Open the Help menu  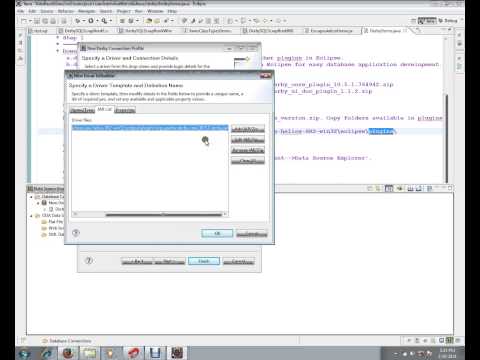pyautogui.click(x=172, y=11)
